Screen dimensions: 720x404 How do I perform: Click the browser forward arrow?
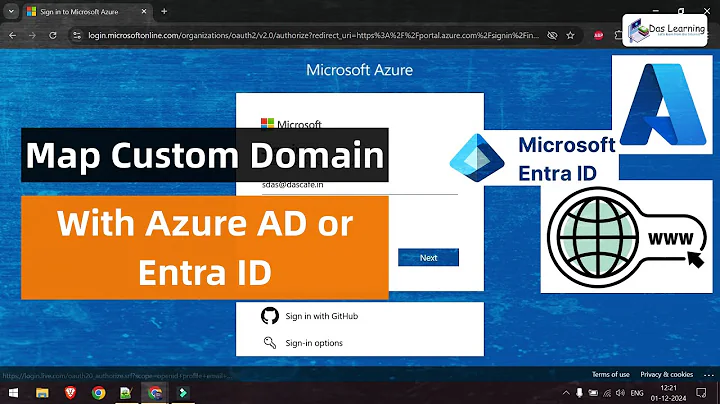32,35
